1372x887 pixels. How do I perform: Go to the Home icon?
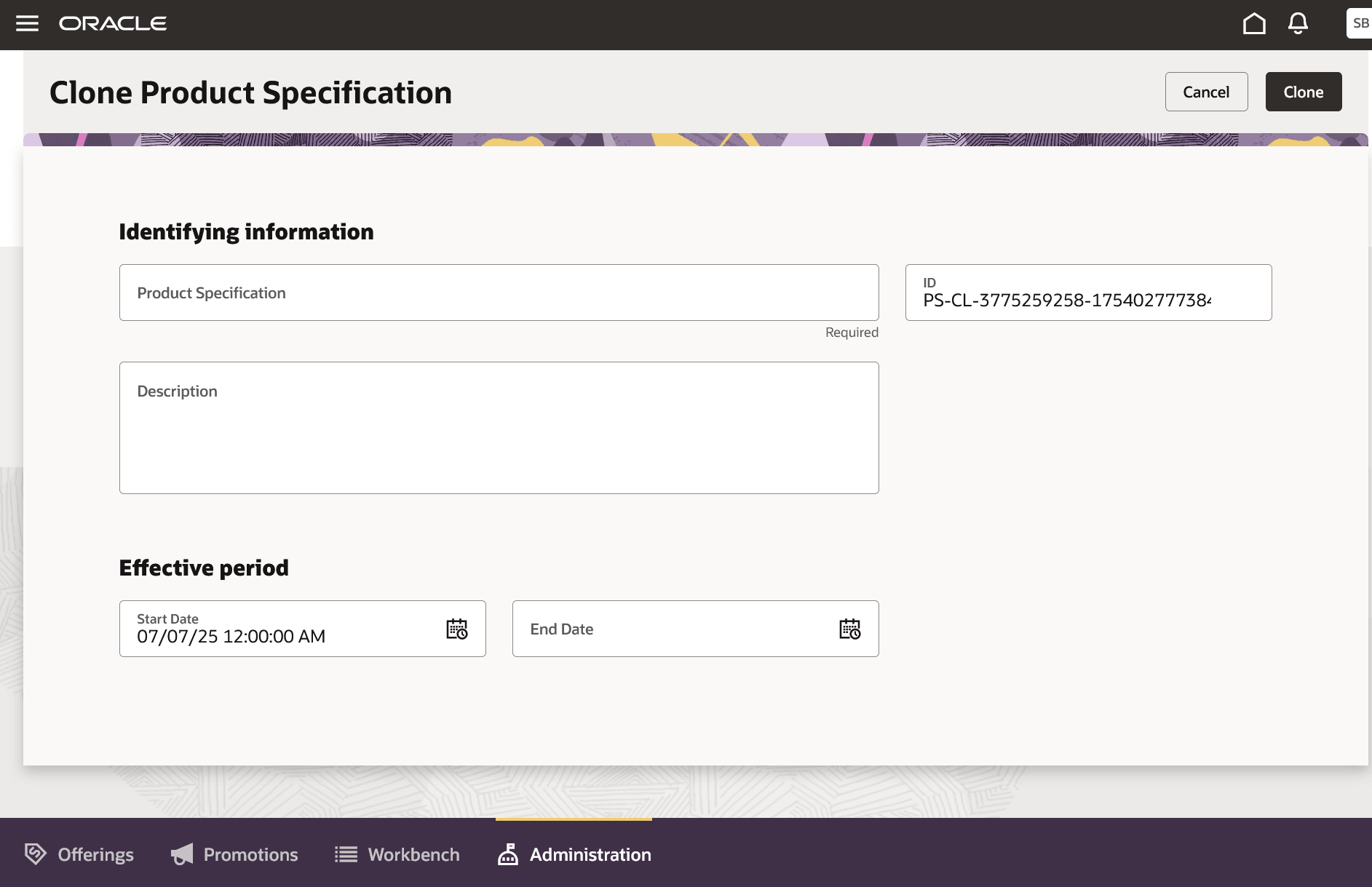coord(1253,23)
